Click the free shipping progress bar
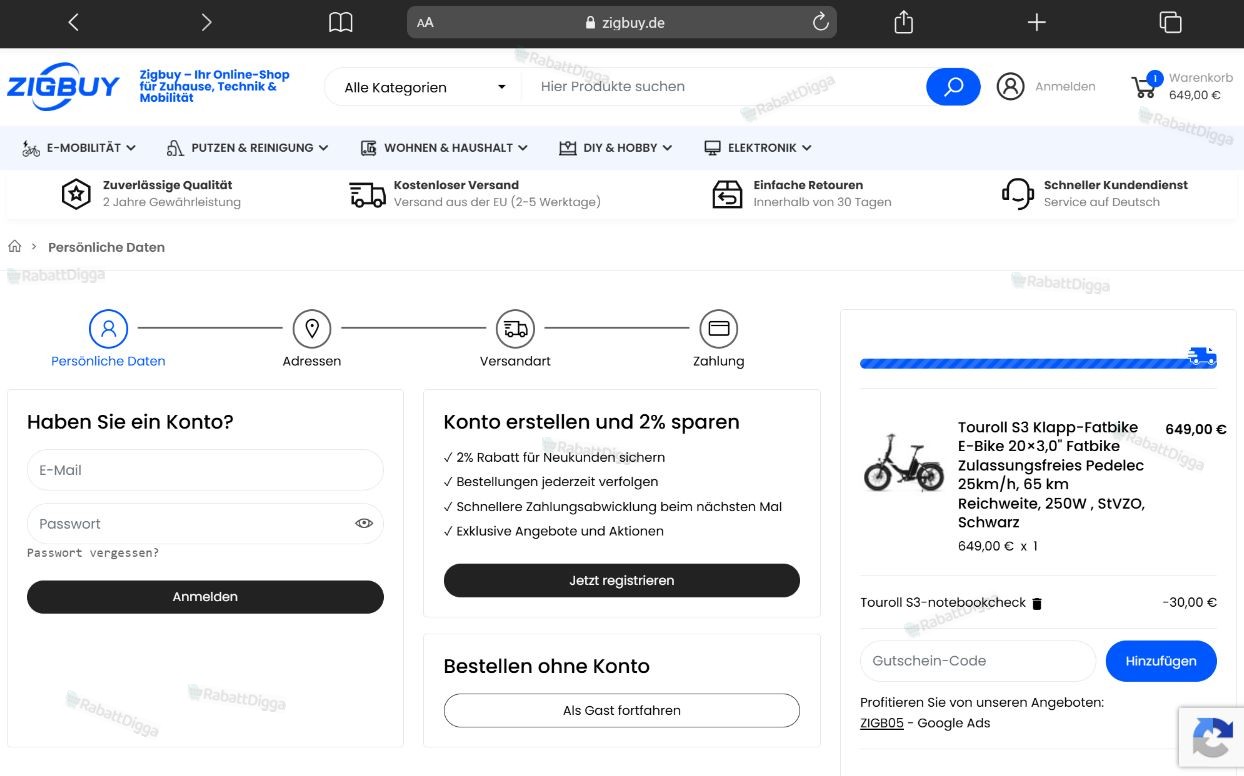1244x776 pixels. coord(1038,363)
